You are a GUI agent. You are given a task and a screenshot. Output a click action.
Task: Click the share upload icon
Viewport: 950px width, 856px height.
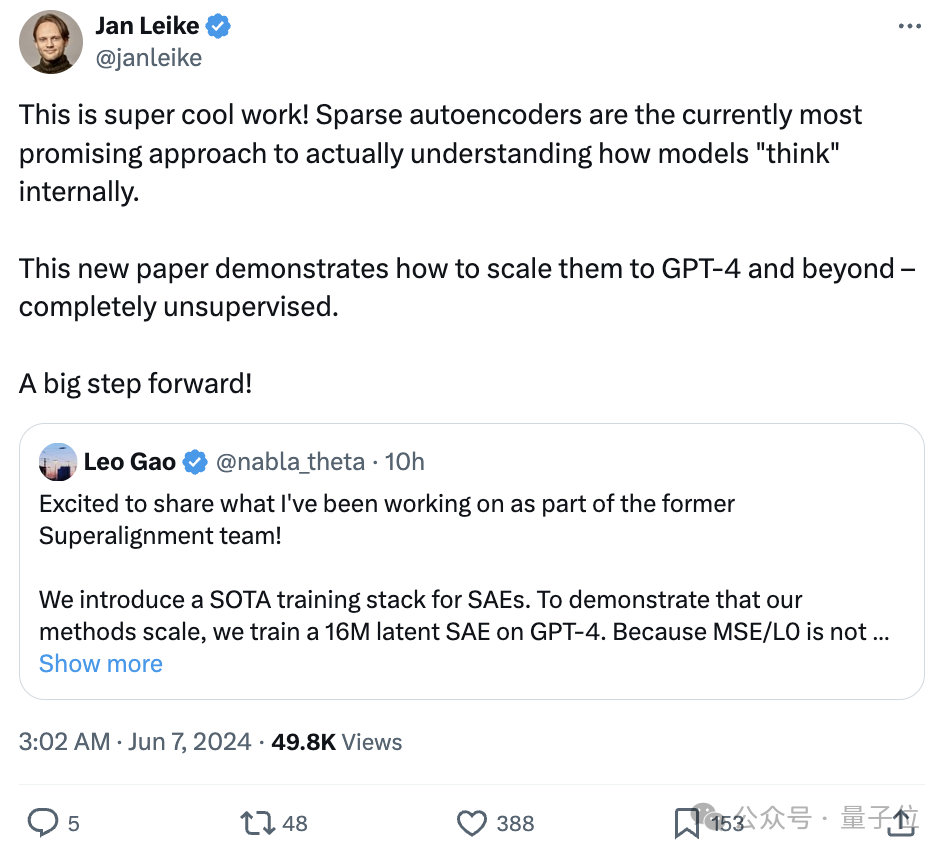pos(902,822)
